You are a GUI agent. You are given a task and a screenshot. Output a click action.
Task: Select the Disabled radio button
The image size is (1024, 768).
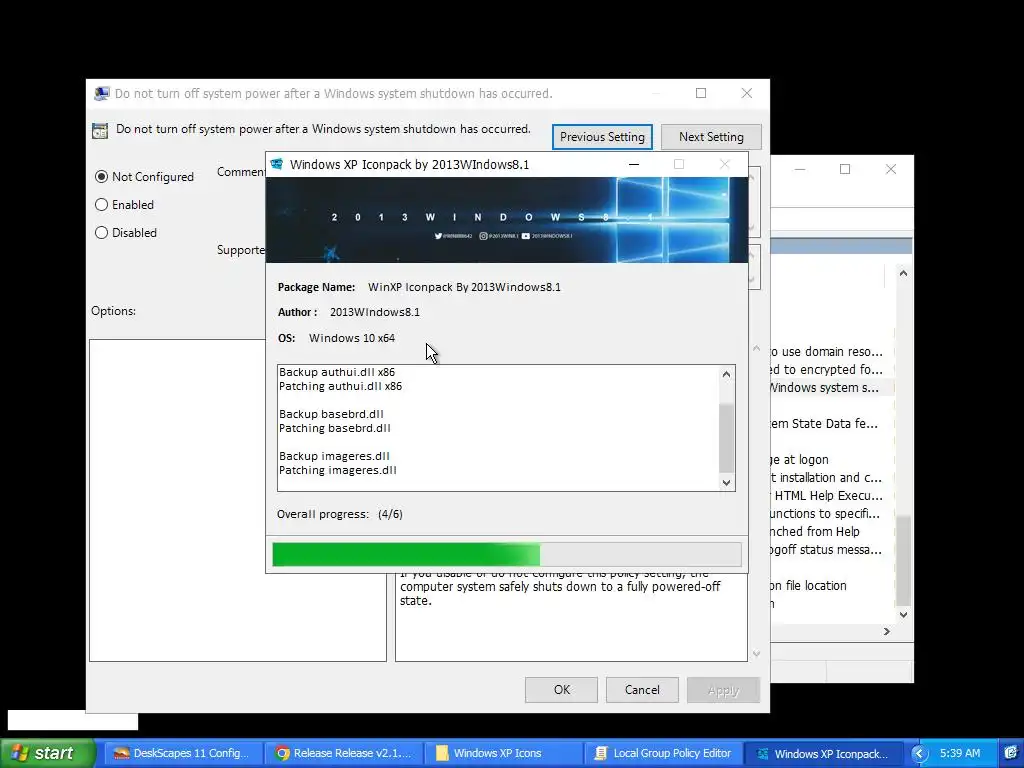(101, 232)
